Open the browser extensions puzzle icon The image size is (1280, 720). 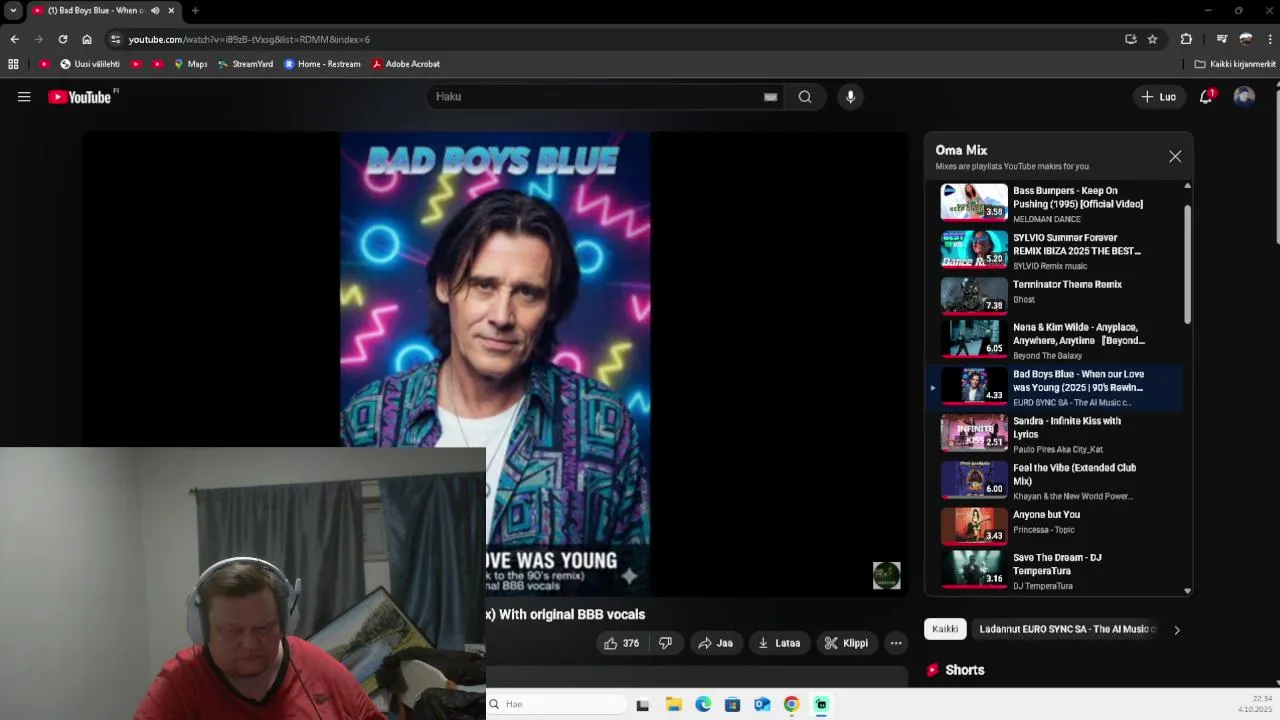click(x=1186, y=39)
